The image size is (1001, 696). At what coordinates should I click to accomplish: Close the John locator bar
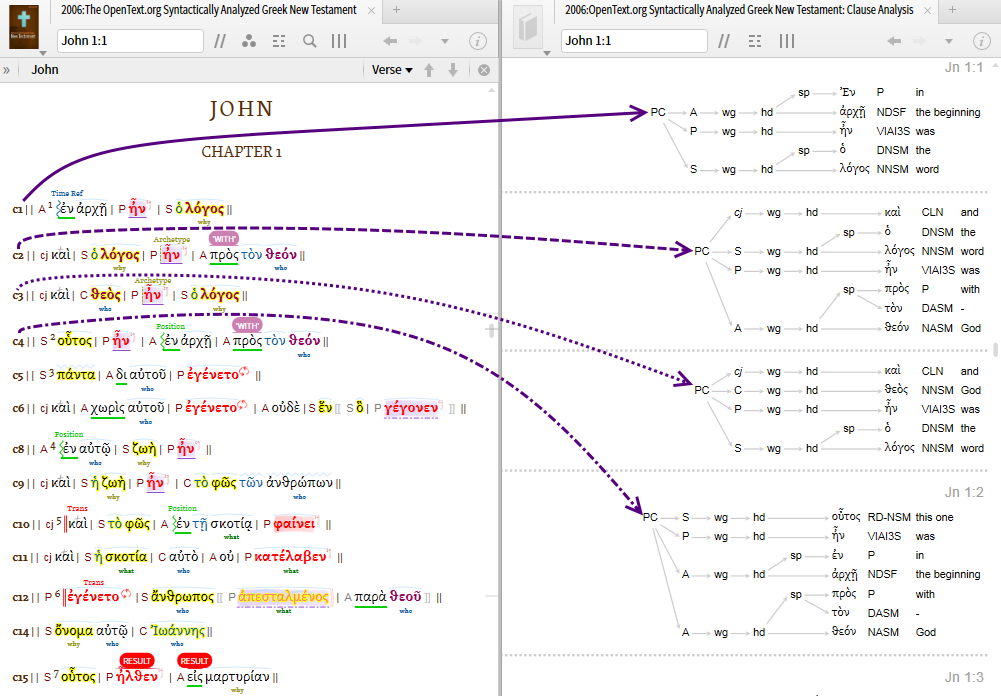(484, 70)
